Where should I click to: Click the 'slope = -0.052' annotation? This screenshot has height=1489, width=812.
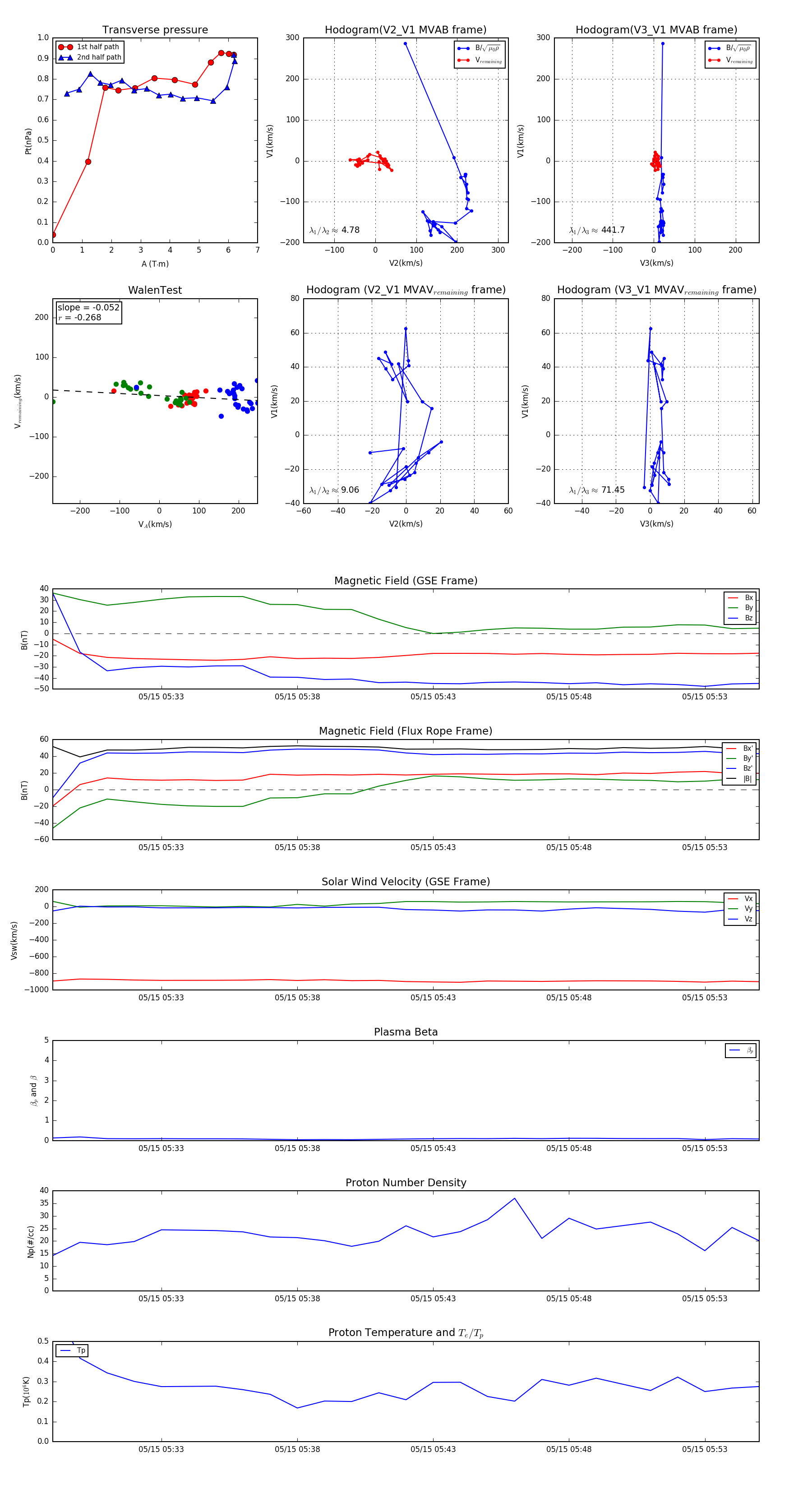pos(88,308)
